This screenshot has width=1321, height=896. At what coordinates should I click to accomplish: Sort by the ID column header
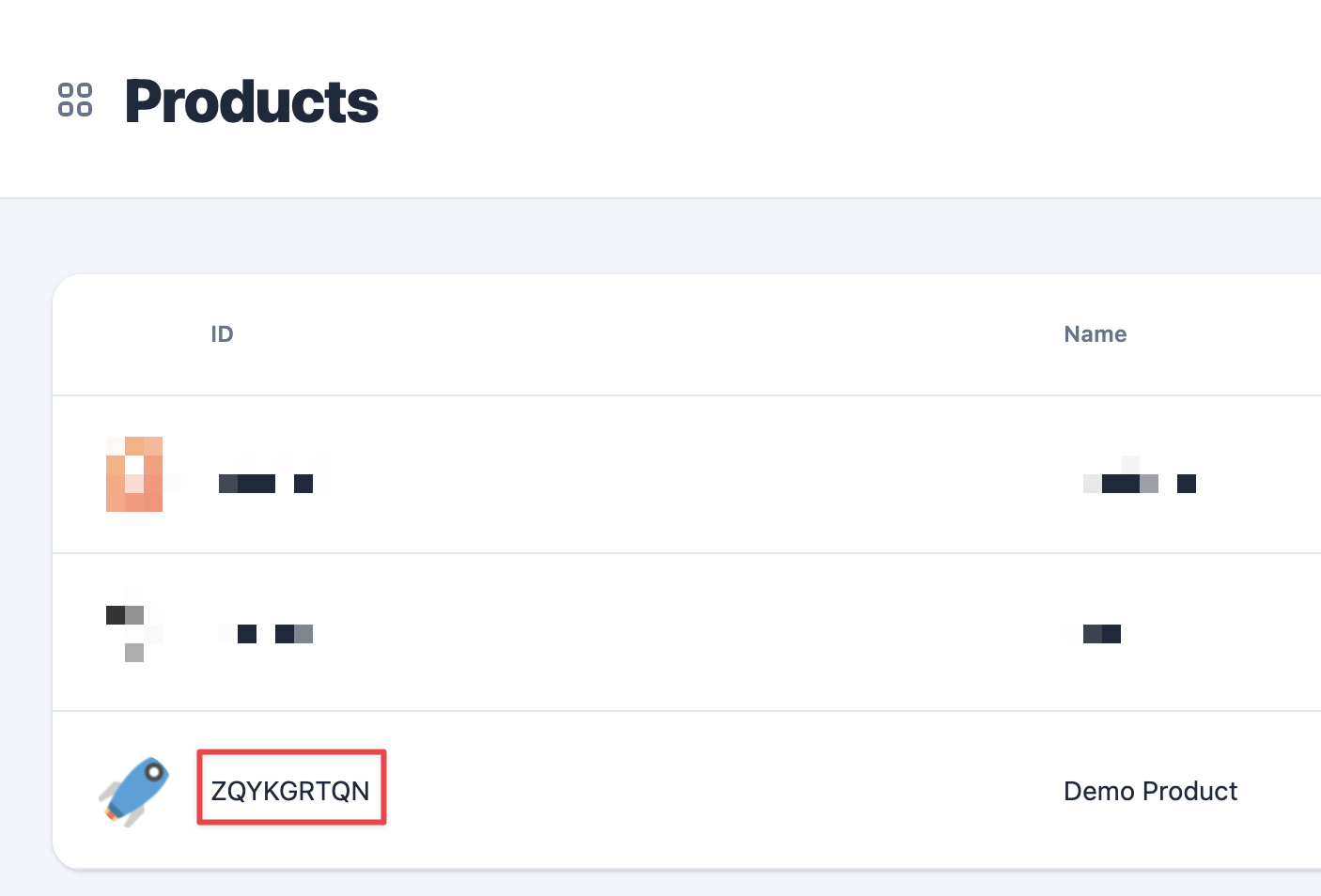coord(222,334)
